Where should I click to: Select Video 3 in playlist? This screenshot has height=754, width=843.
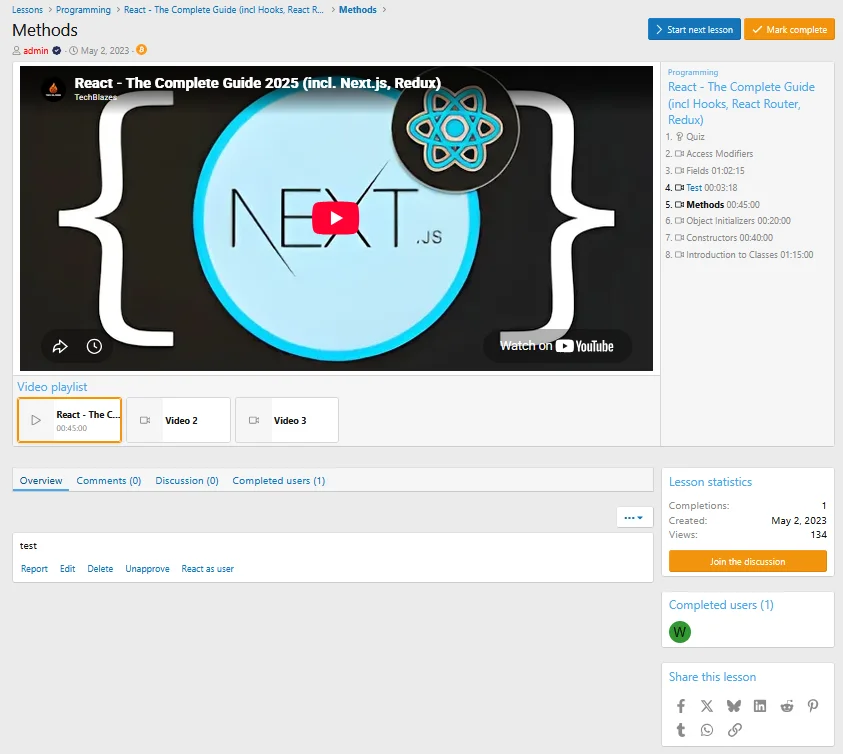[x=287, y=420]
